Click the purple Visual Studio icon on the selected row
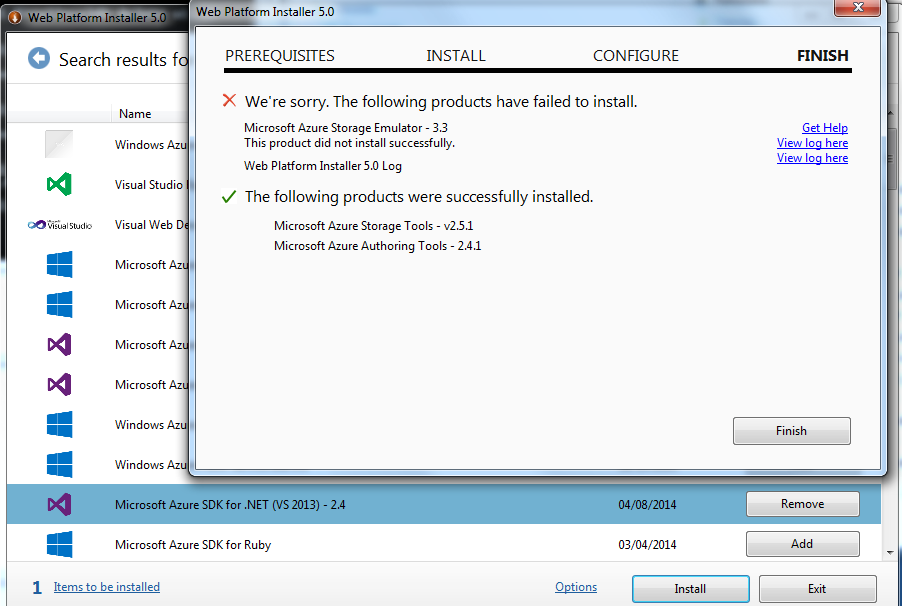Image resolution: width=902 pixels, height=606 pixels. coord(57,504)
